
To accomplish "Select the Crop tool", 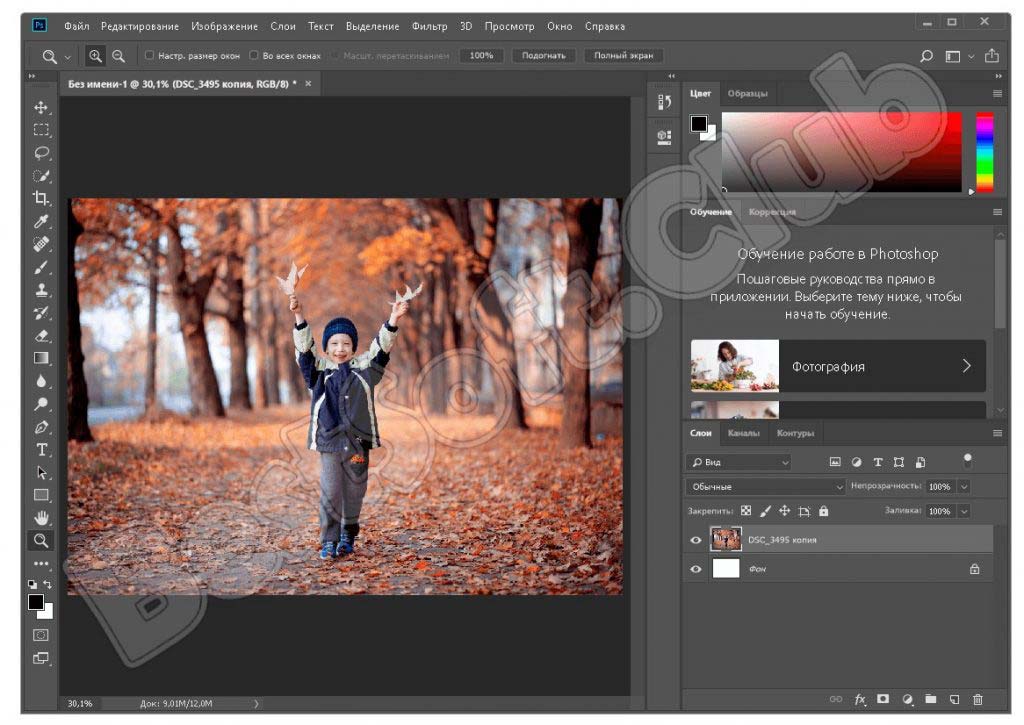I will tap(41, 198).
